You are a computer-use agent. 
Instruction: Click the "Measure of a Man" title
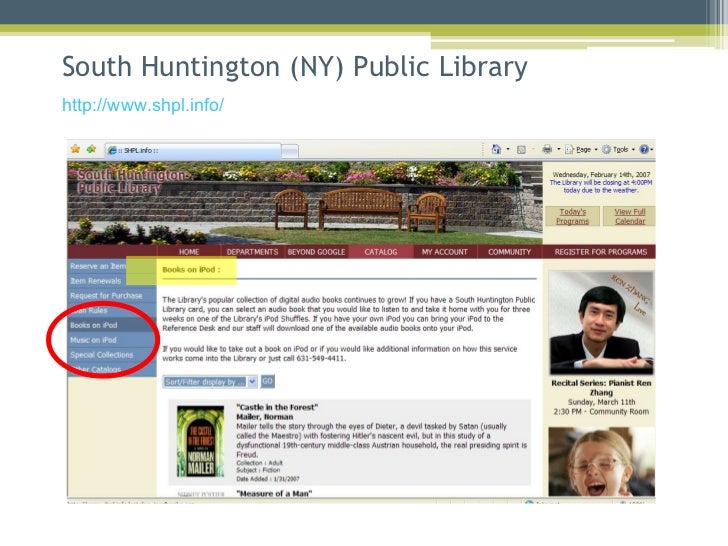(x=274, y=494)
